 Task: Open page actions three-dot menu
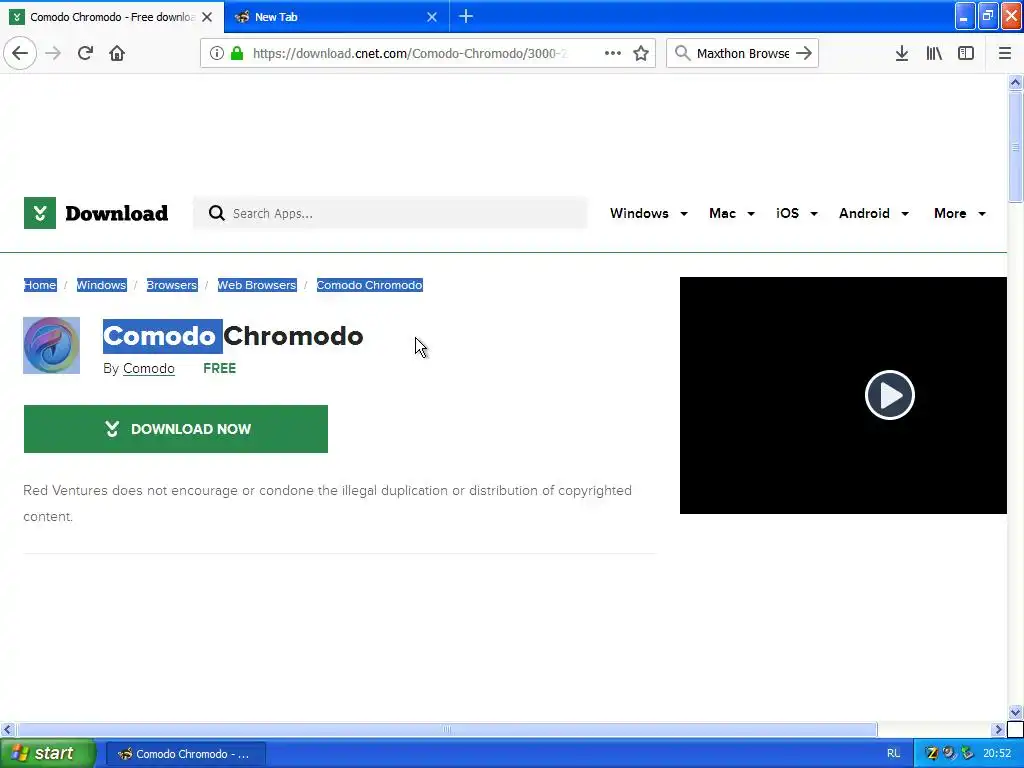coord(613,53)
